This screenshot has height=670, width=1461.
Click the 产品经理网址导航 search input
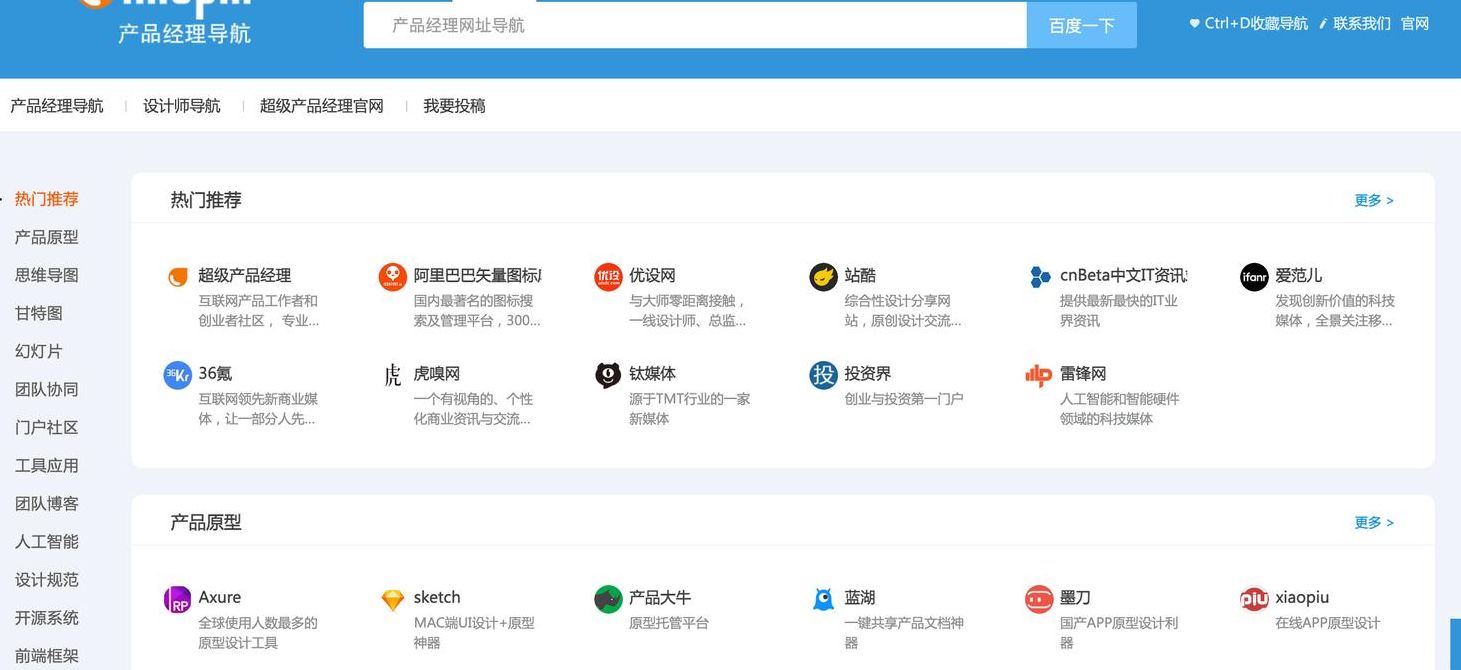click(x=695, y=25)
